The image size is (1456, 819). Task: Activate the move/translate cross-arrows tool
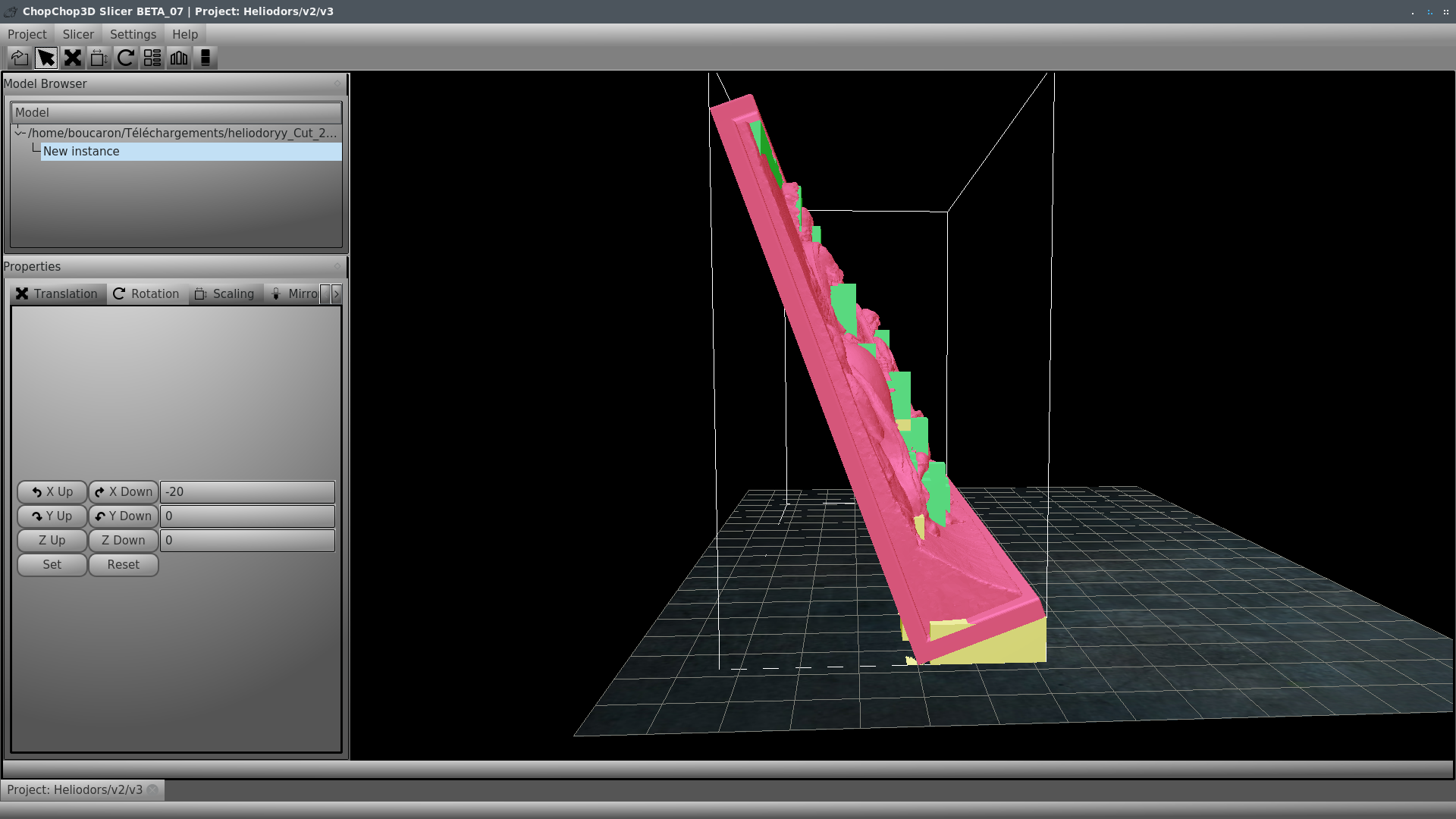pos(73,58)
